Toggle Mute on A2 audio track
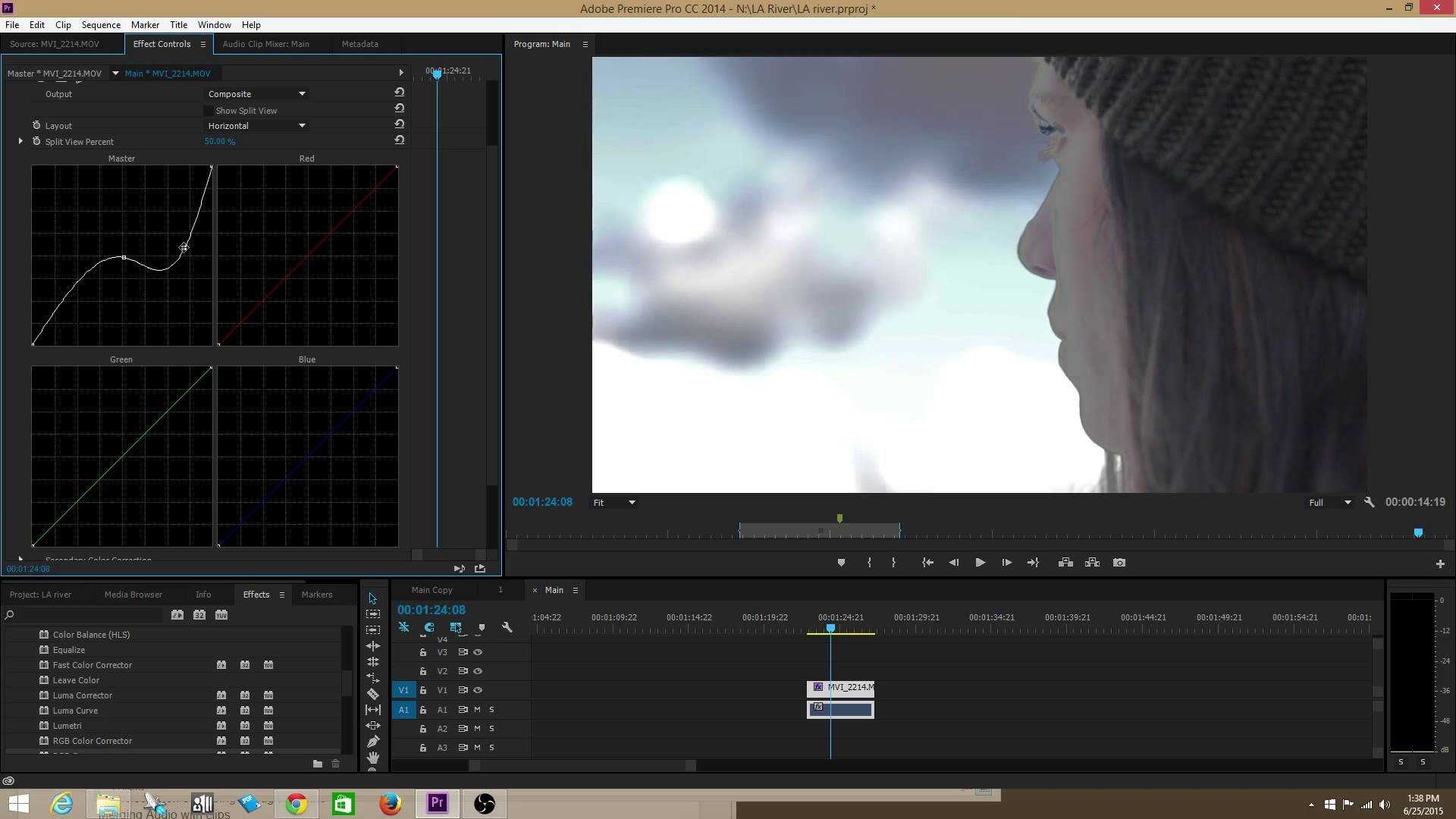The image size is (1456, 819). 477,728
